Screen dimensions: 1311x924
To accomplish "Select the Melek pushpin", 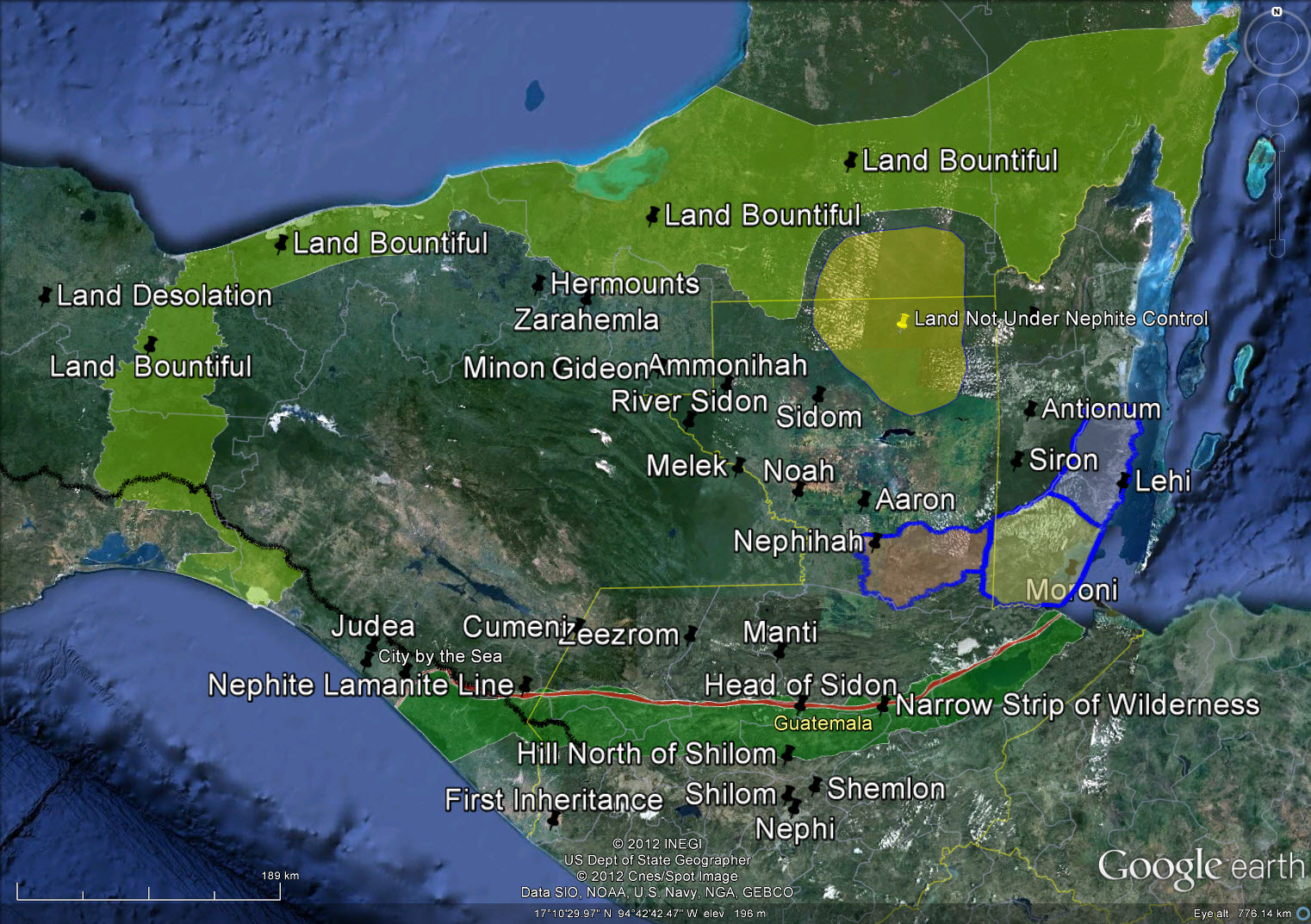I will (739, 466).
